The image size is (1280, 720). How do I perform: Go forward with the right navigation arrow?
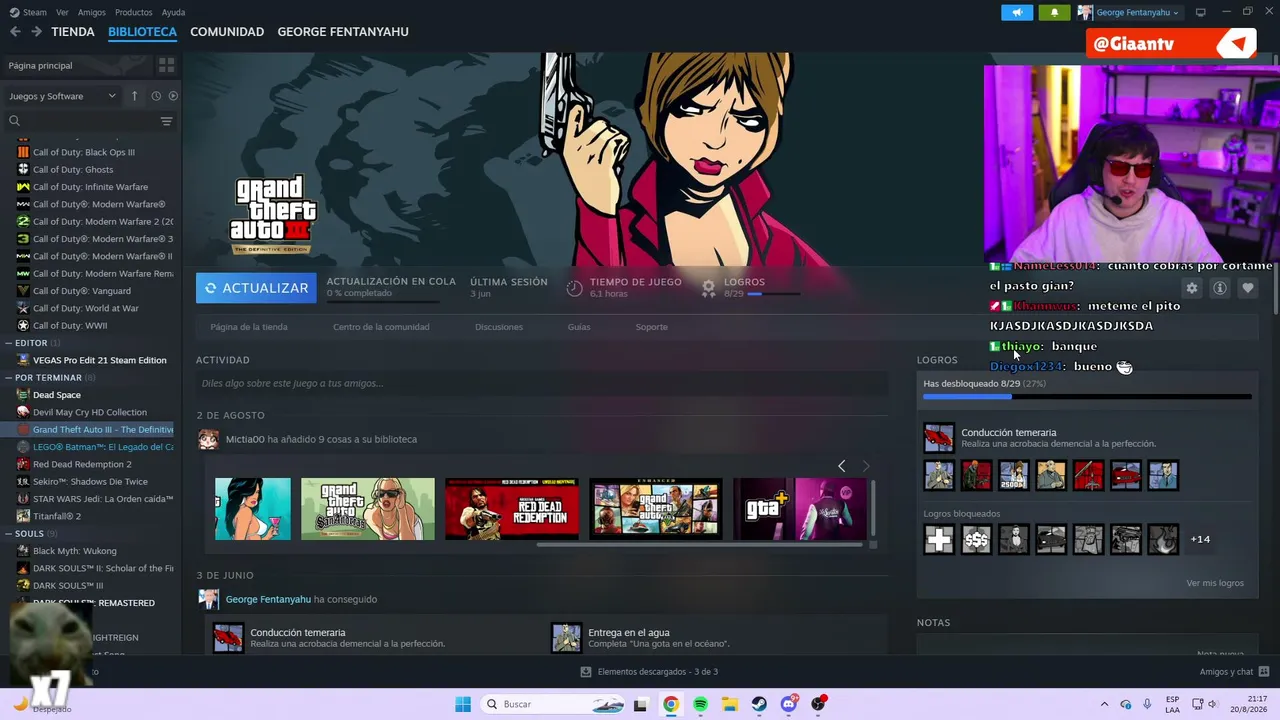point(36,32)
